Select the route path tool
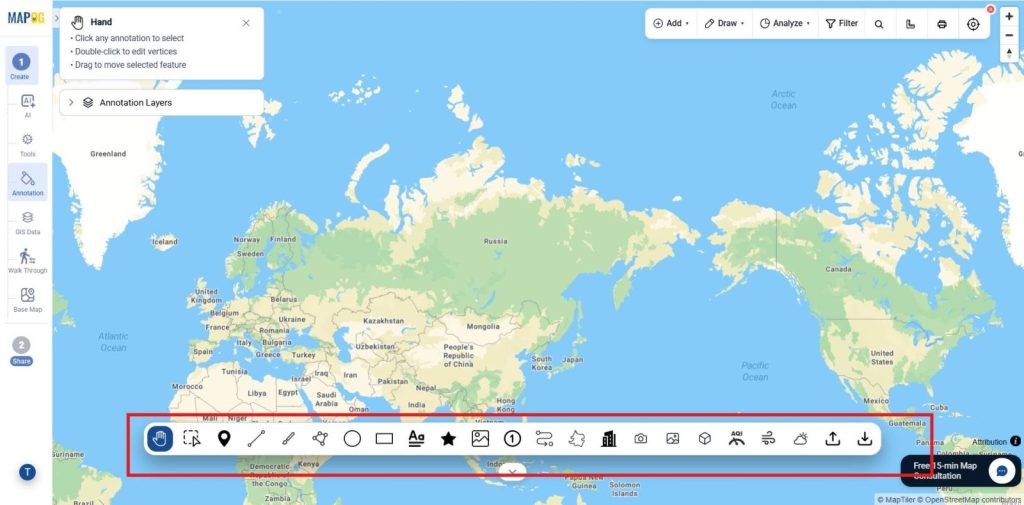 tap(544, 439)
